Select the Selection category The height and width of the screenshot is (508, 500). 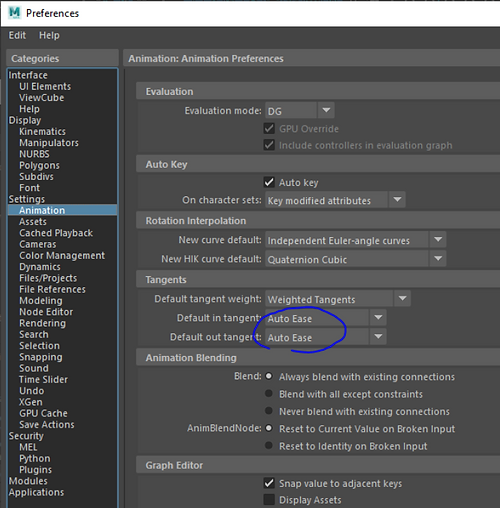coord(39,345)
